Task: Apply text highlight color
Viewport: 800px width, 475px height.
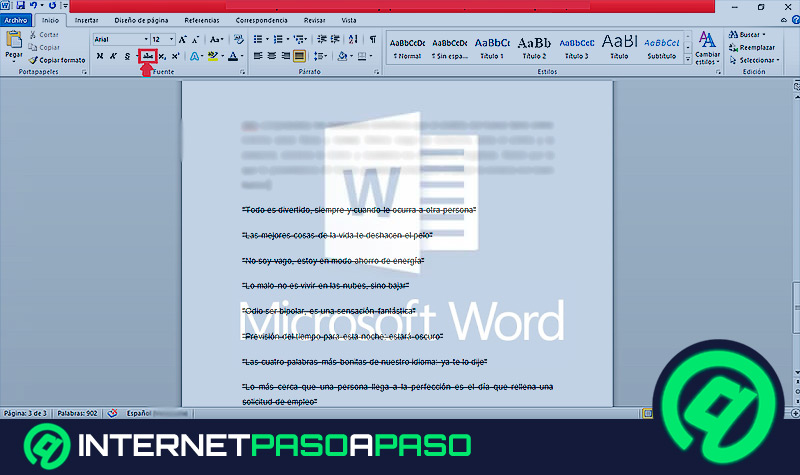Action: [213, 56]
